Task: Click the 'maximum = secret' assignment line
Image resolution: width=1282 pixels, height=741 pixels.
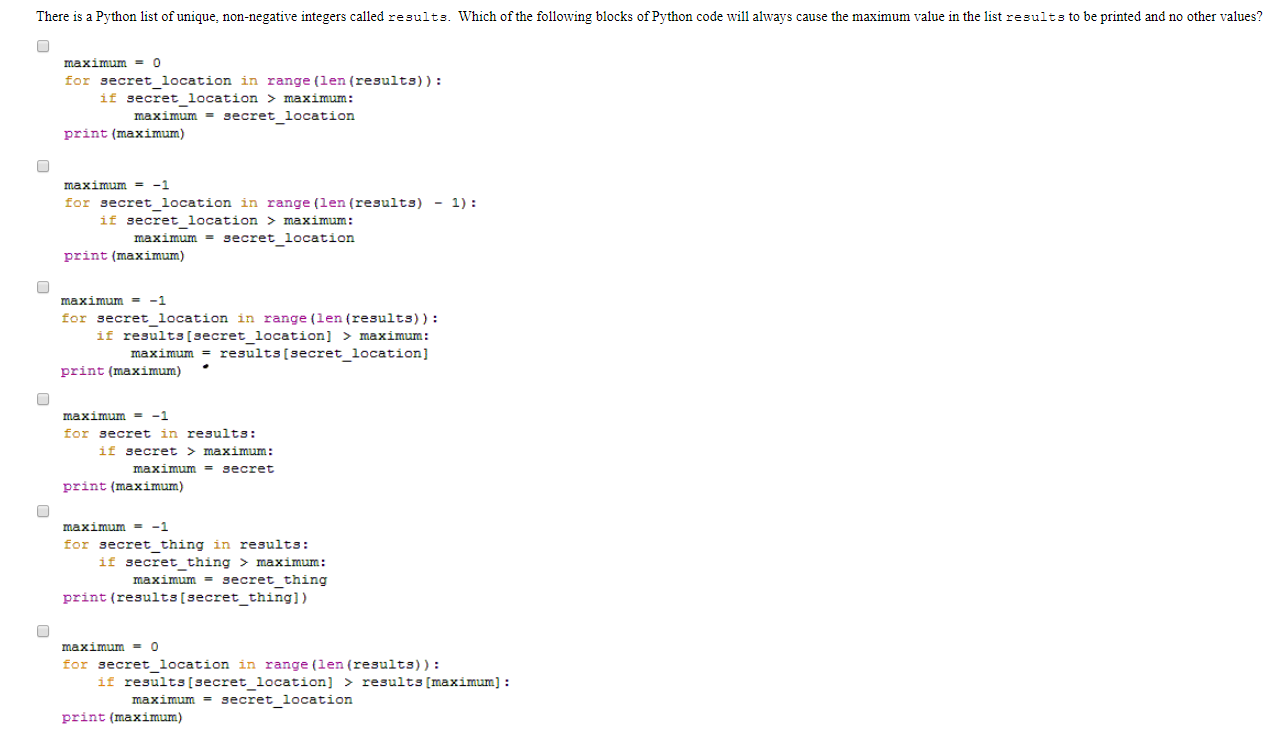Action: pyautogui.click(x=203, y=469)
